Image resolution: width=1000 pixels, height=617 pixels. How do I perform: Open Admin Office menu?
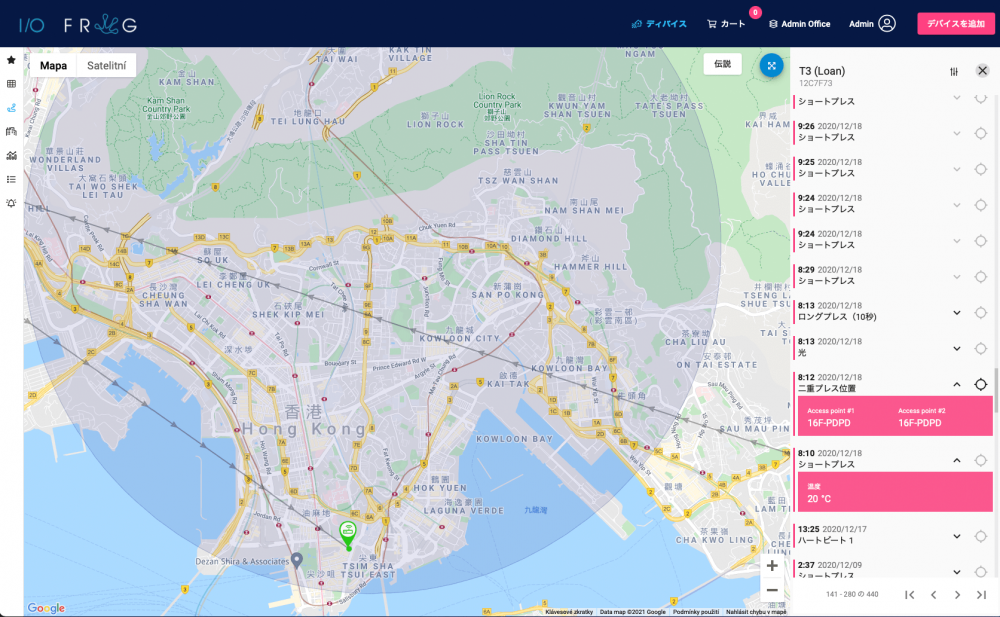coord(799,24)
